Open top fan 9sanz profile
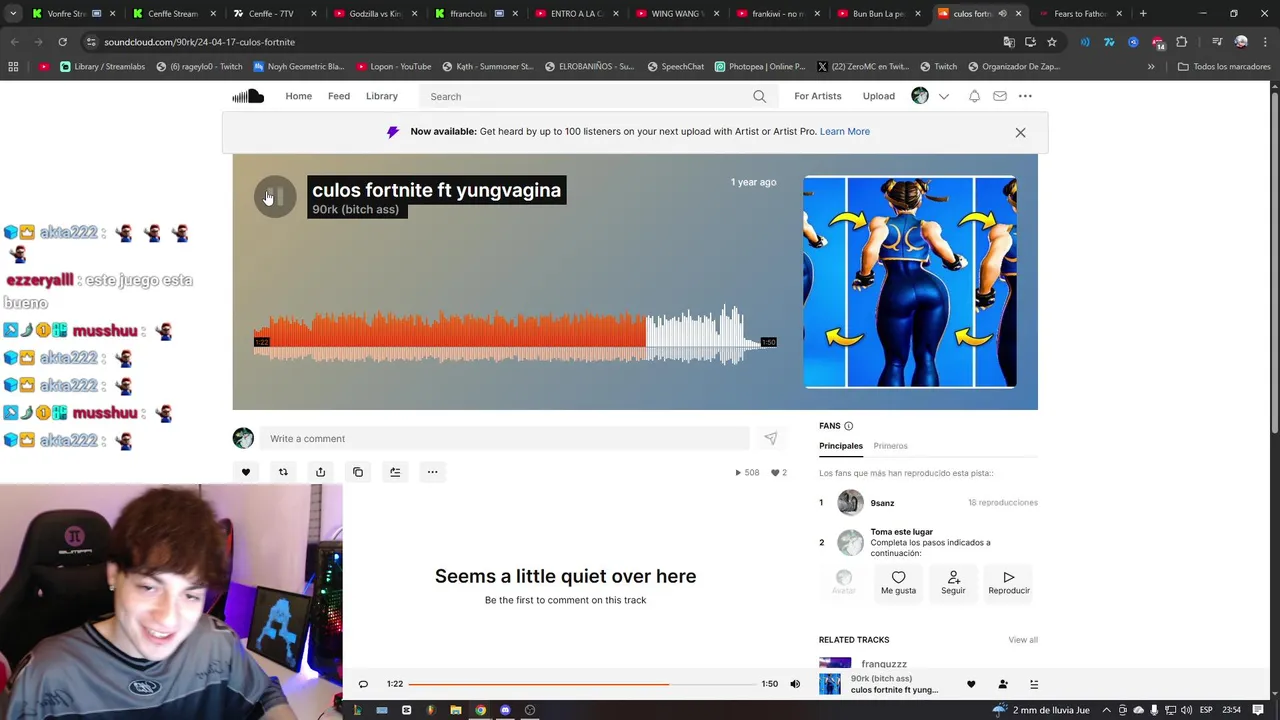 pos(882,503)
